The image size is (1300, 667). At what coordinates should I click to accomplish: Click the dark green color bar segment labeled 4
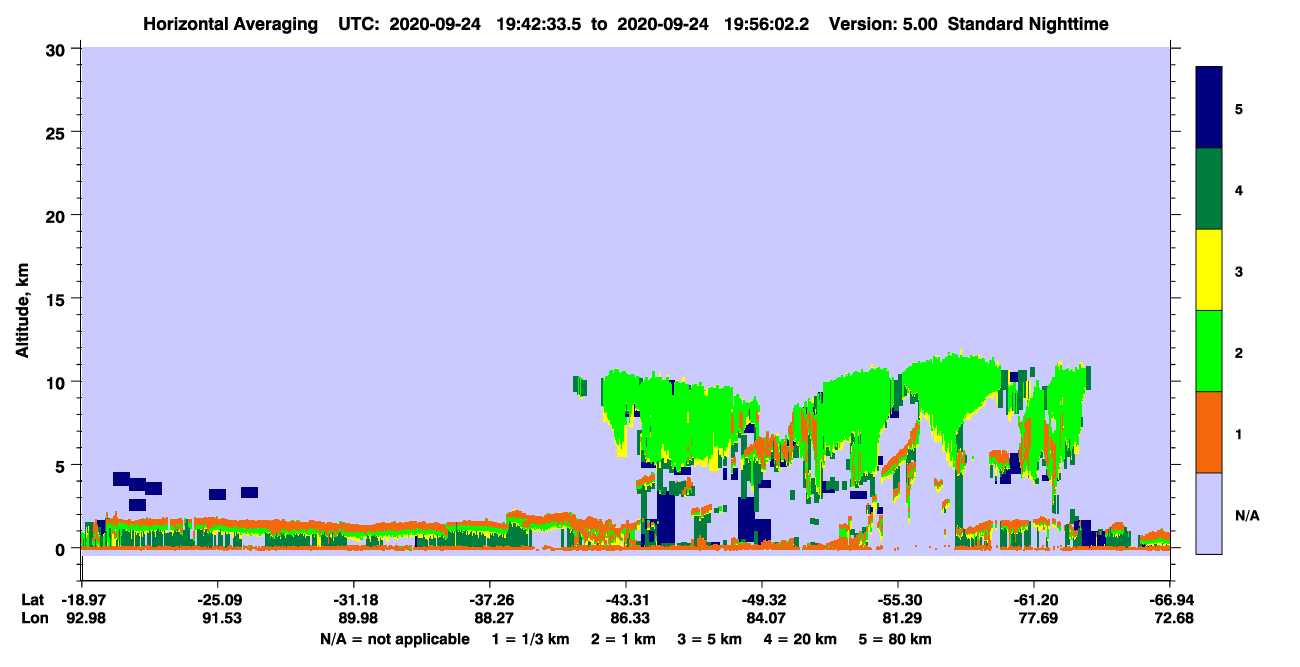1209,189
